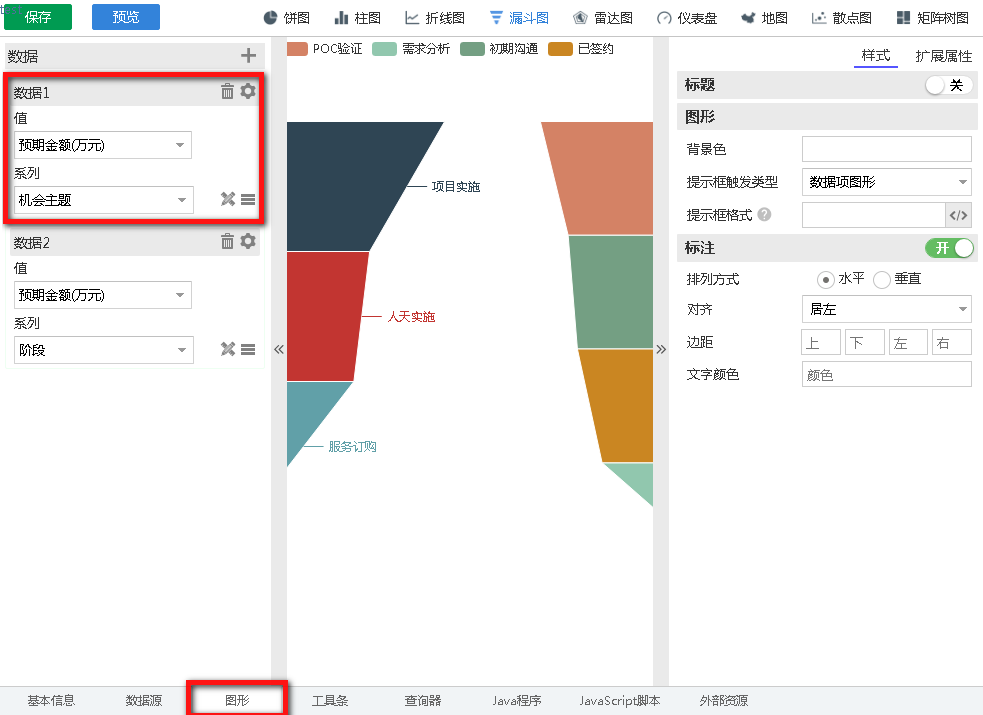Viewport: 983px width, 715px height.
Task: Click the 提示框格式 text input
Action: [x=873, y=216]
